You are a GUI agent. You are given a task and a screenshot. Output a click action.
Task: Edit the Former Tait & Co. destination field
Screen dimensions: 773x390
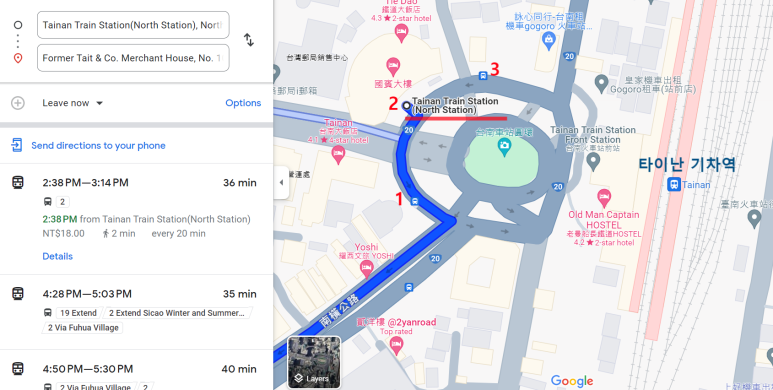click(133, 58)
